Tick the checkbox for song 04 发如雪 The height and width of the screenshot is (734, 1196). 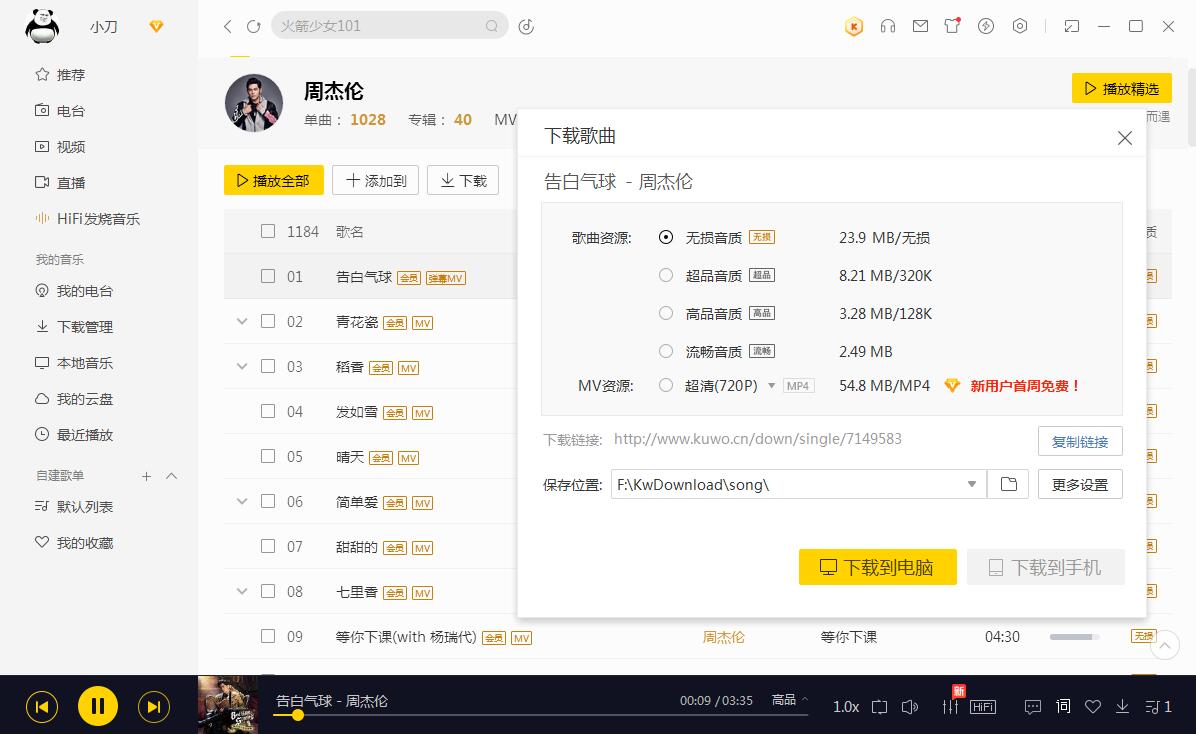click(268, 411)
